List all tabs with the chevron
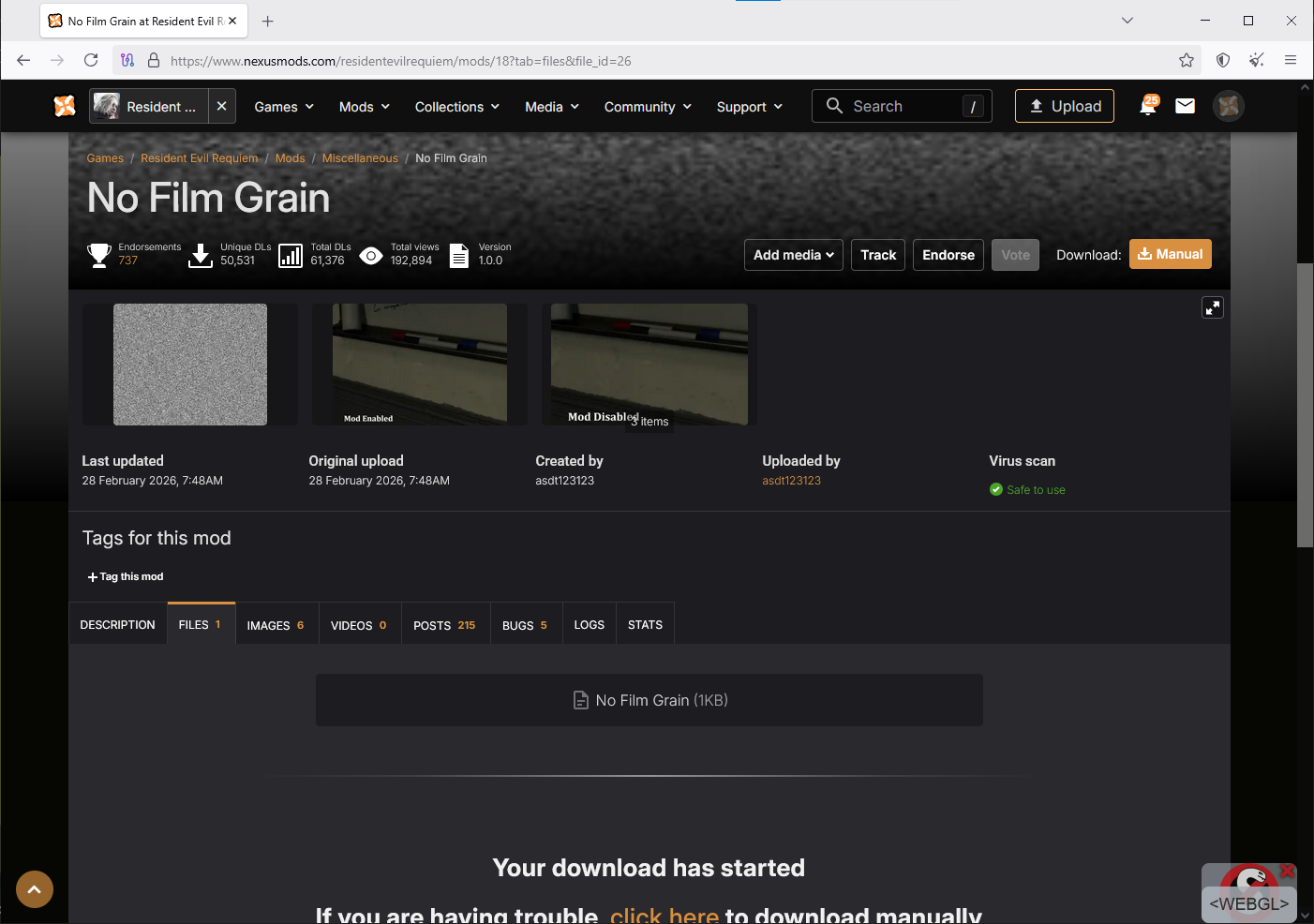Screen dimensions: 1314x924 (1127, 21)
